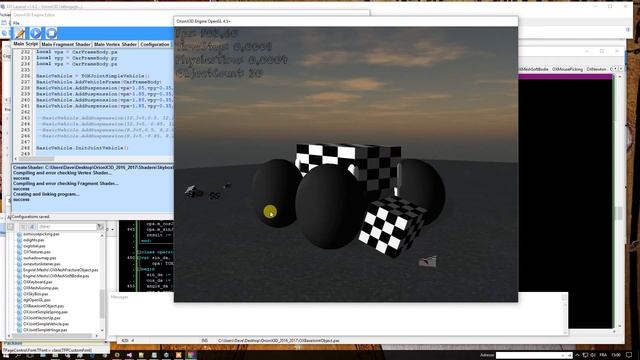Click the Pascal unit icon next to OXSkyBox.pas
The image size is (640, 360).
[19, 294]
